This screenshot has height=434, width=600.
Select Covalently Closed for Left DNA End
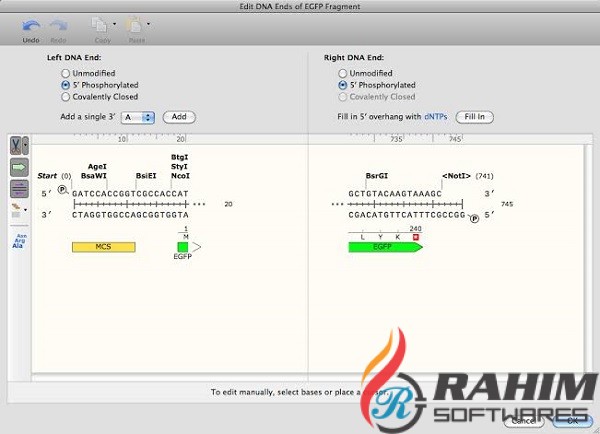pyautogui.click(x=65, y=97)
